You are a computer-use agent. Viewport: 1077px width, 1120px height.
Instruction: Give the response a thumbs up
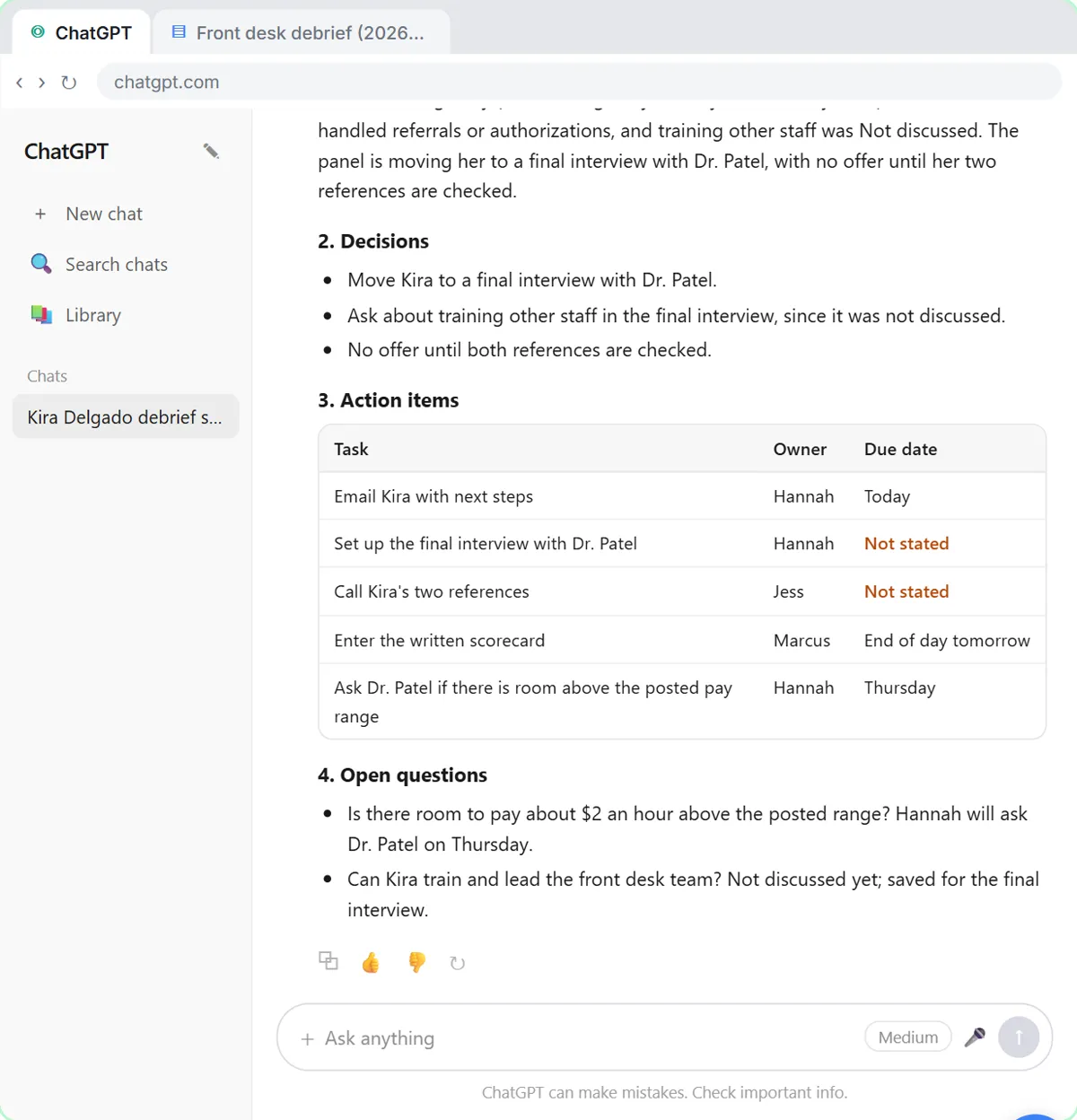pos(371,963)
